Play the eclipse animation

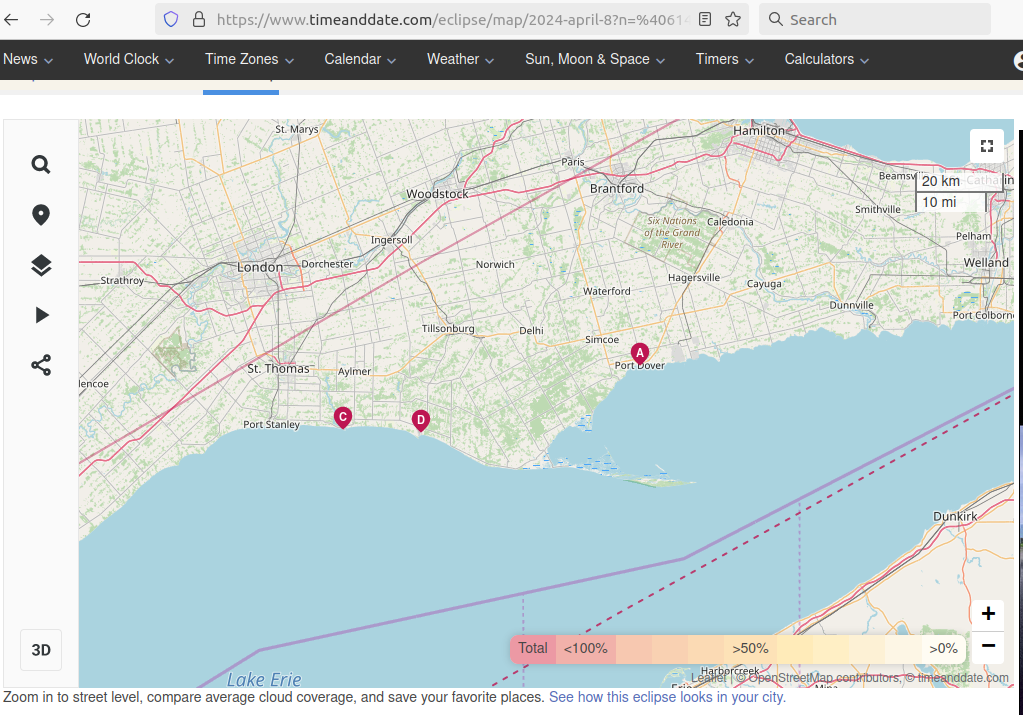tap(41, 315)
